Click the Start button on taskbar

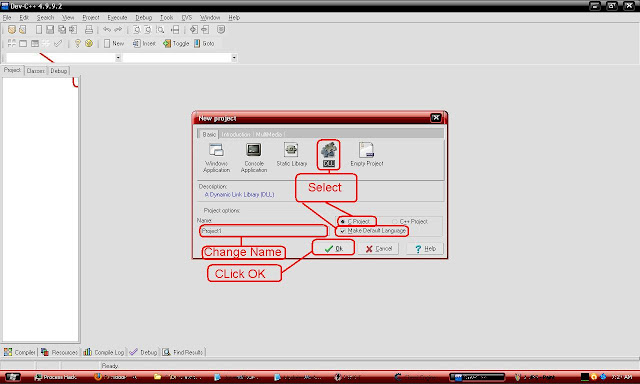point(13,377)
